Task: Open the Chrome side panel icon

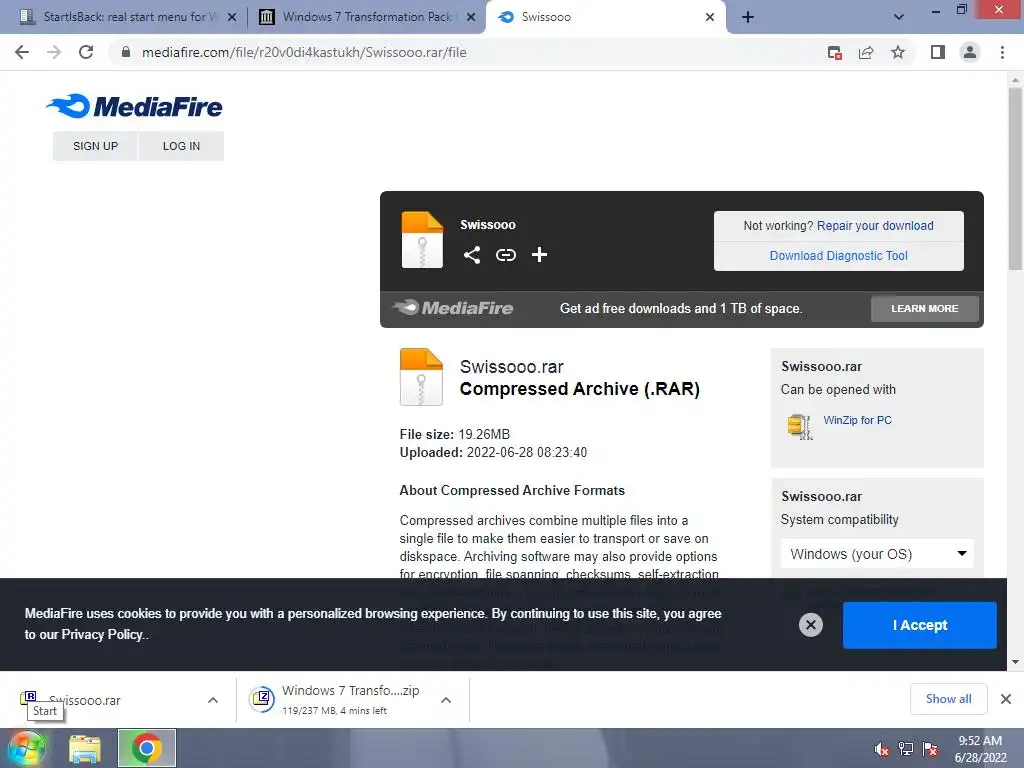Action: click(x=938, y=52)
